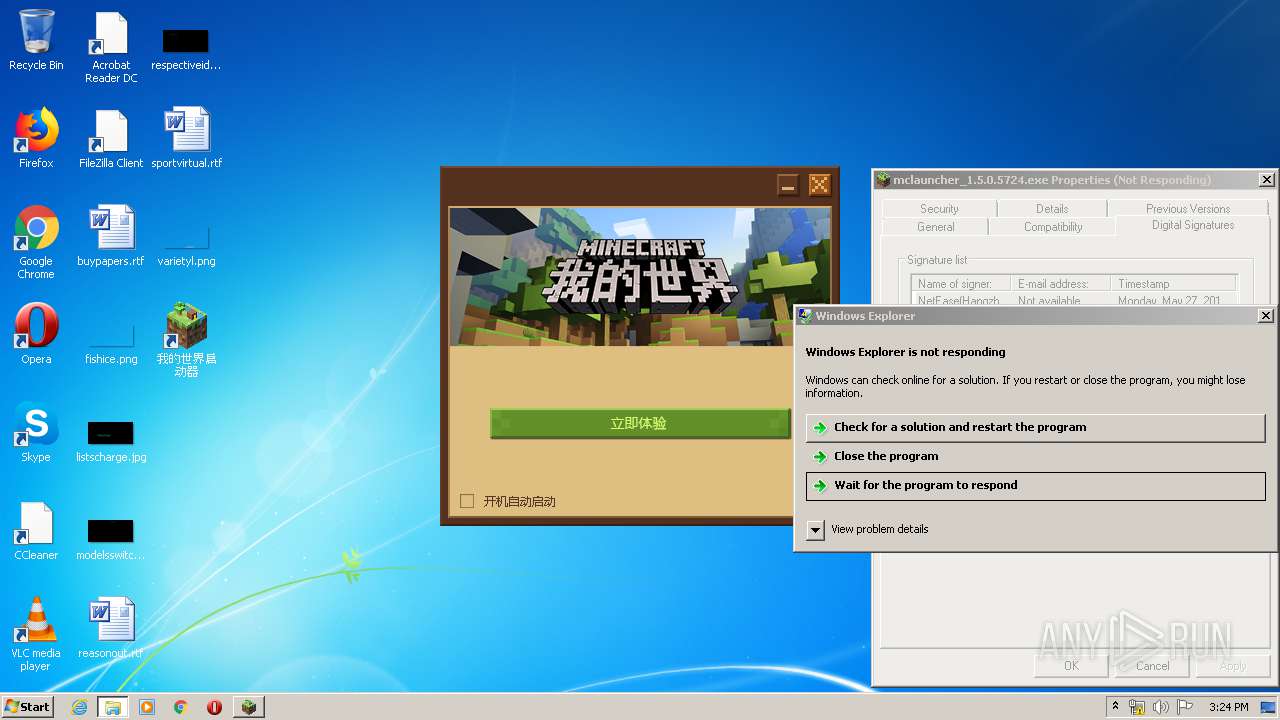This screenshot has width=1280, height=720.
Task: Show hidden system tray icons
Action: tap(1116, 707)
